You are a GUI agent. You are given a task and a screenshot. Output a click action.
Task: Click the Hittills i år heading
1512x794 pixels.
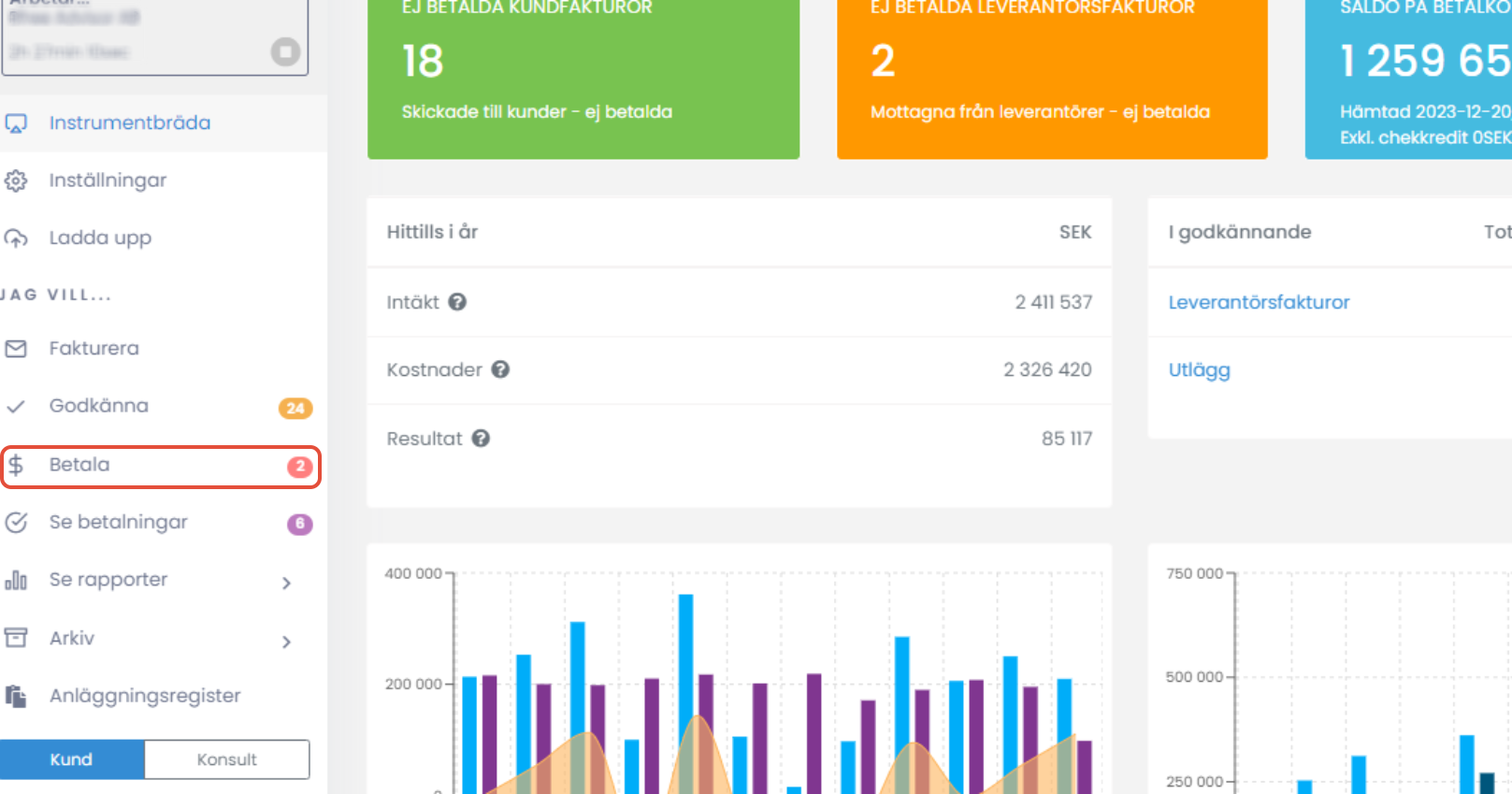click(x=432, y=232)
